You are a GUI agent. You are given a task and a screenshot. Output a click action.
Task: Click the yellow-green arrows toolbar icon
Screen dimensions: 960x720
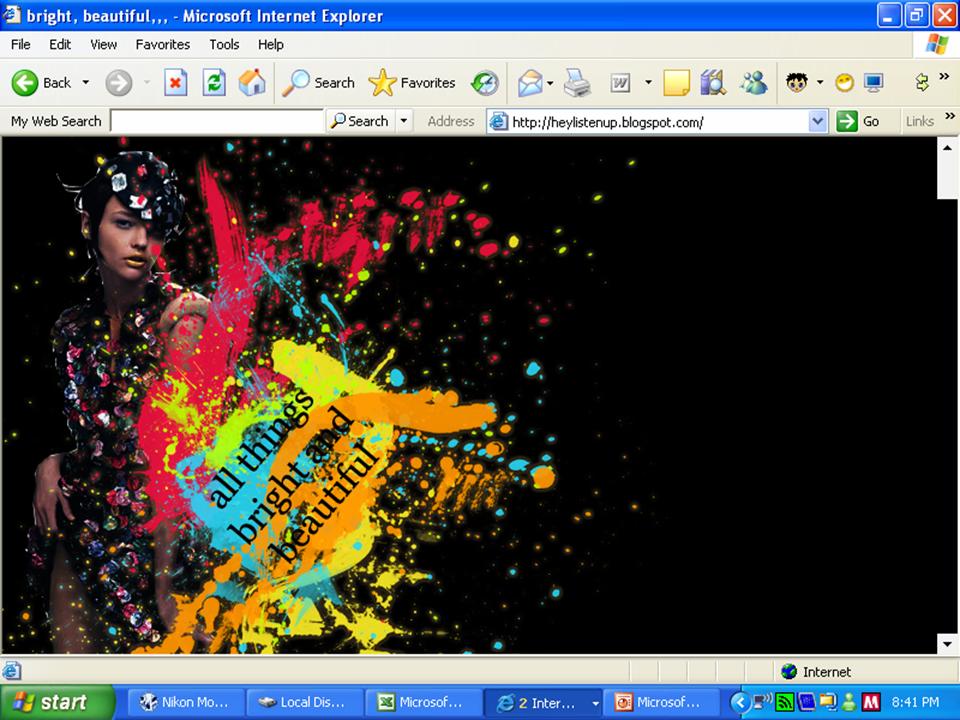click(922, 82)
